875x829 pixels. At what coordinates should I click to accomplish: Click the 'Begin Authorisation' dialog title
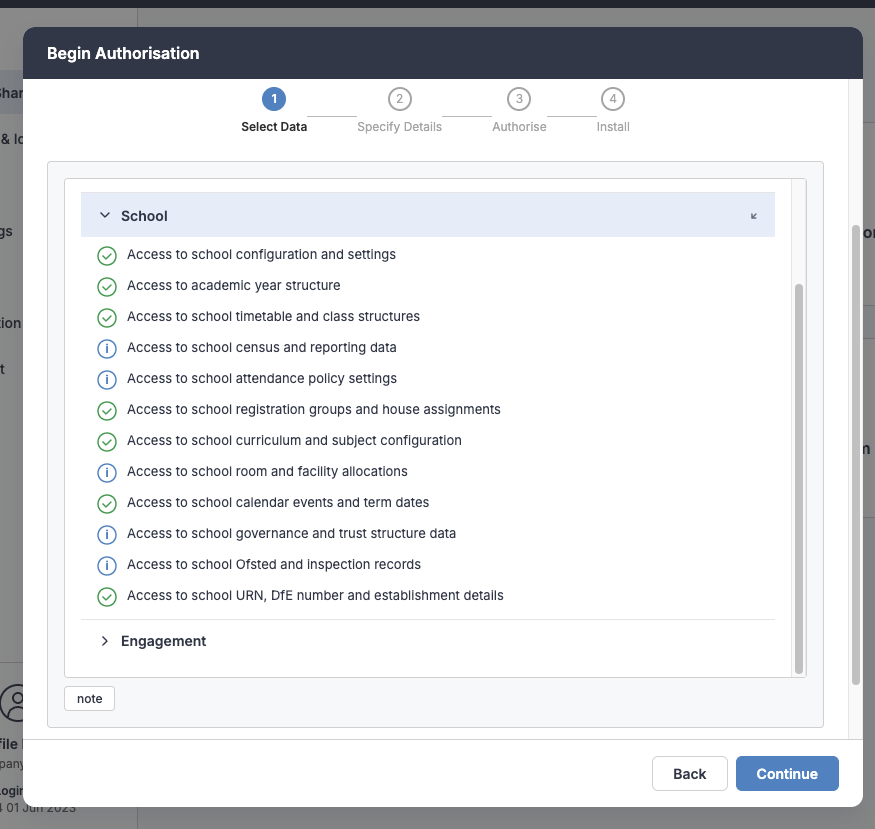click(x=123, y=54)
